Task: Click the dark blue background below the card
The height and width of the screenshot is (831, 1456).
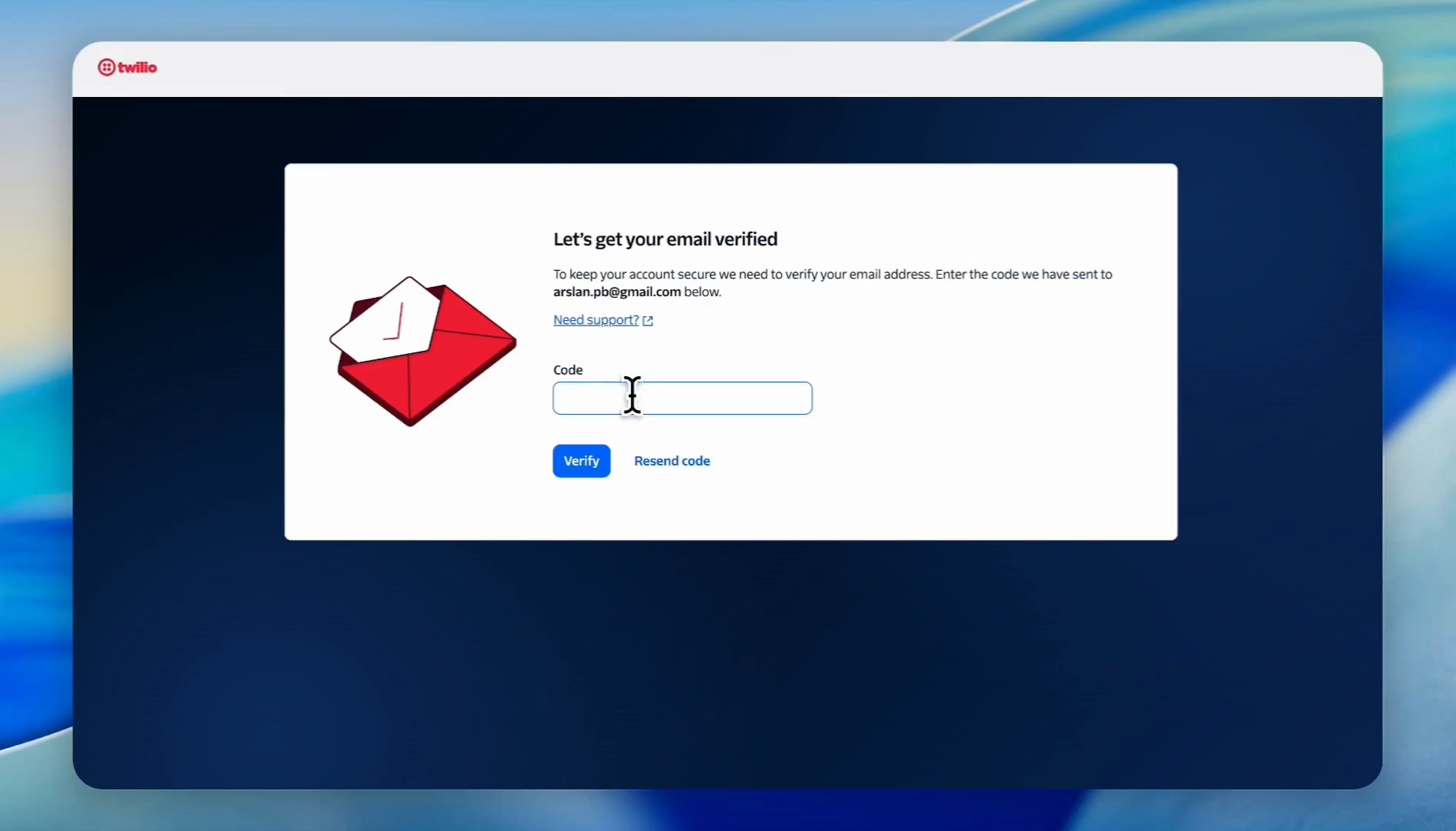Action: click(x=727, y=662)
